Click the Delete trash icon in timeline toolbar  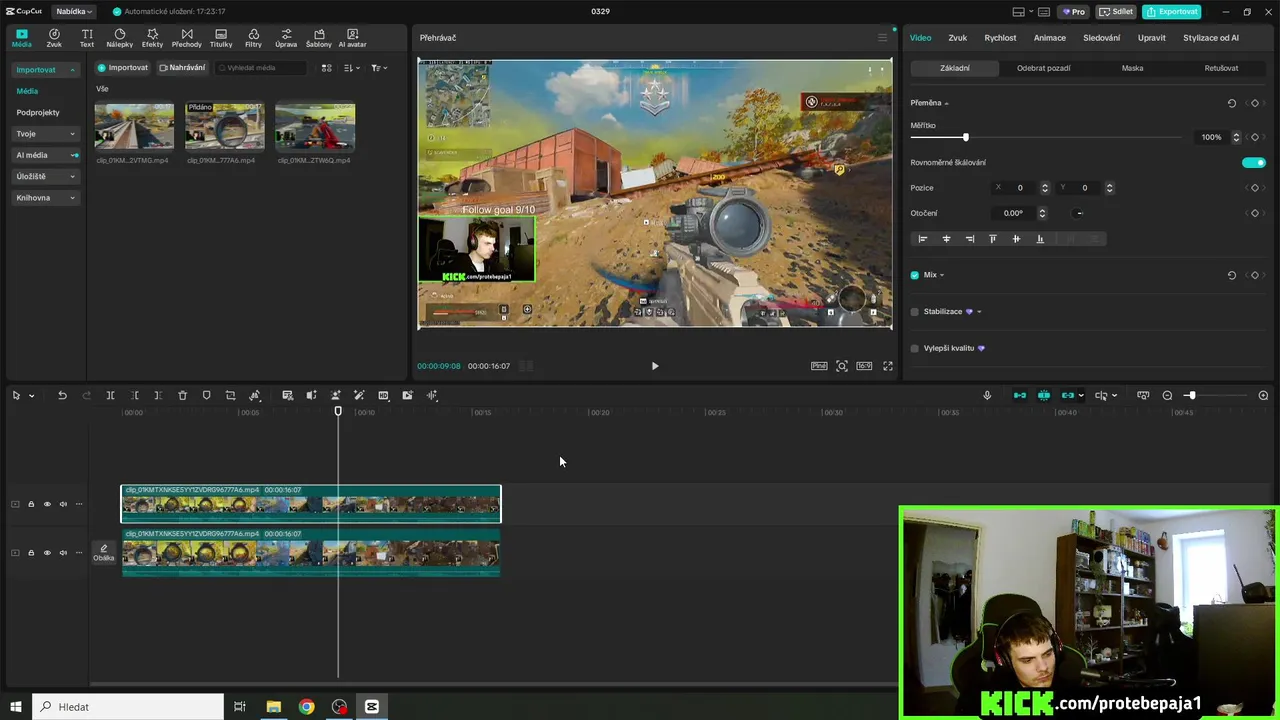click(182, 396)
